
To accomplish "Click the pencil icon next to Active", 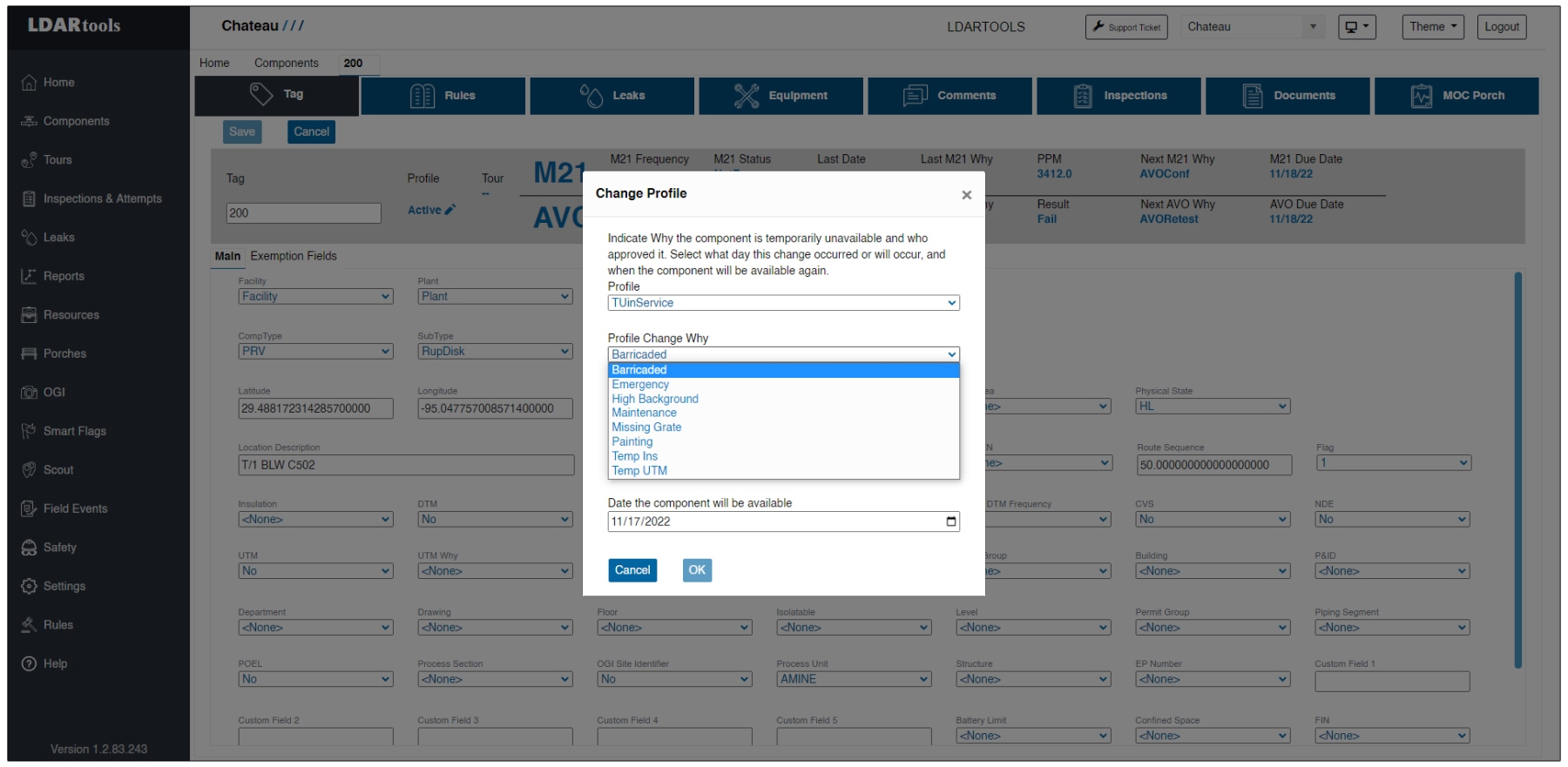I will [x=450, y=210].
